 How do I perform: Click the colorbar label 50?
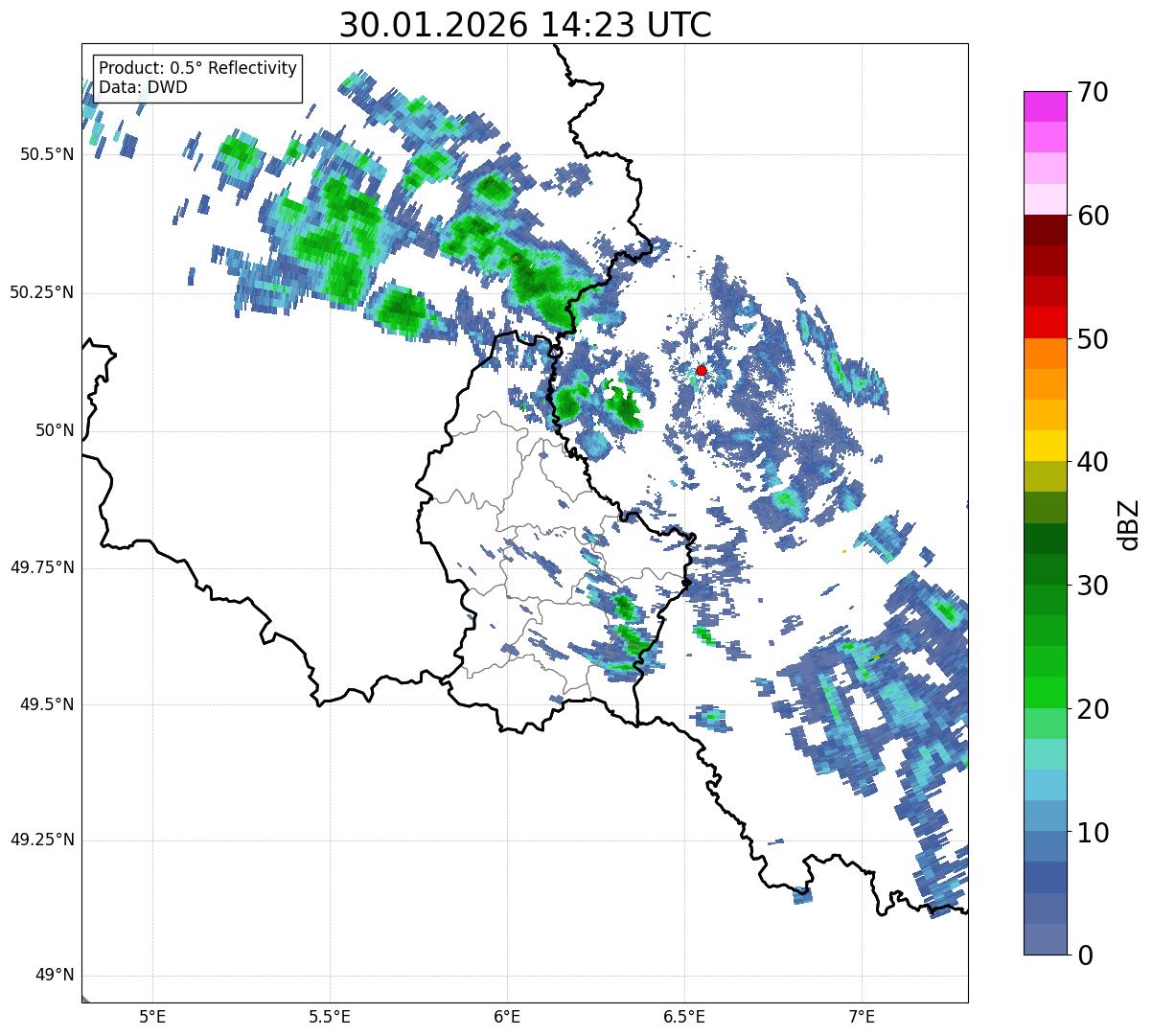(x=1094, y=339)
